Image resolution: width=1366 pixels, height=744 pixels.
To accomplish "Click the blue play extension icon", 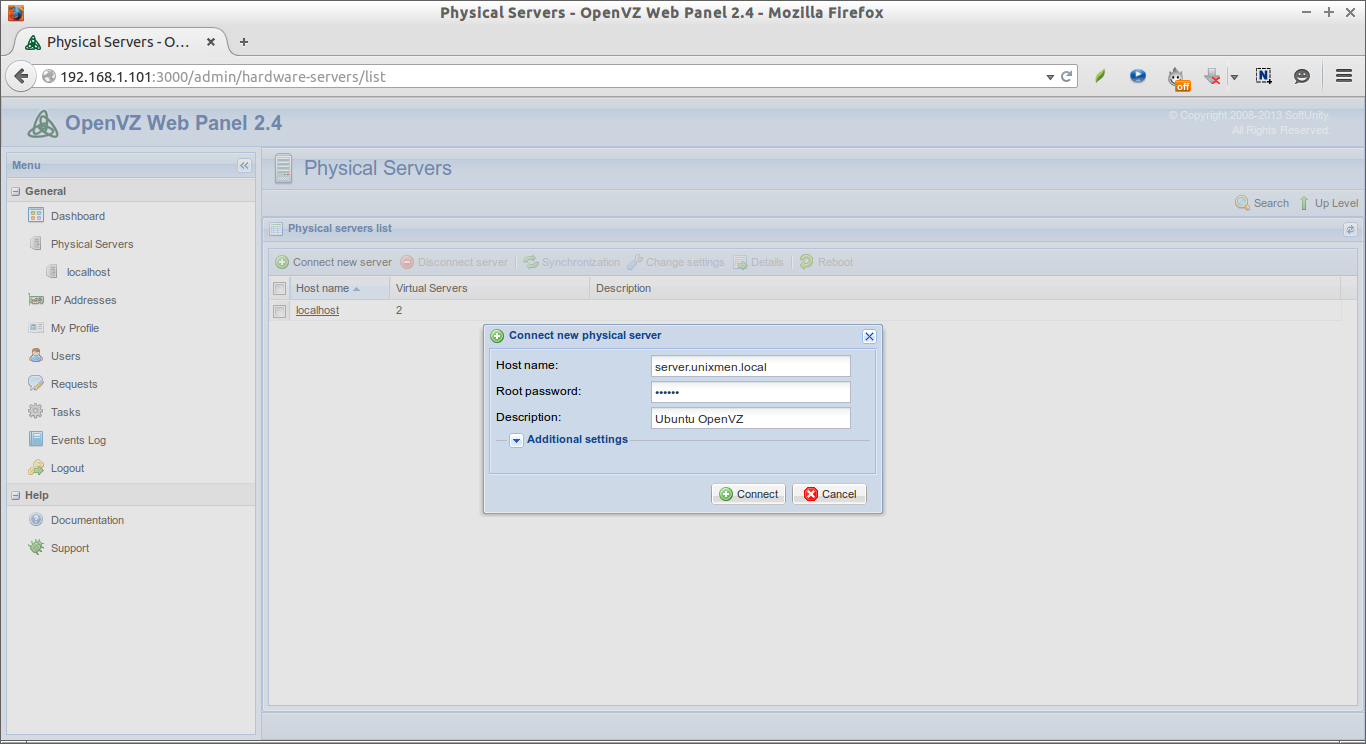I will (x=1138, y=76).
